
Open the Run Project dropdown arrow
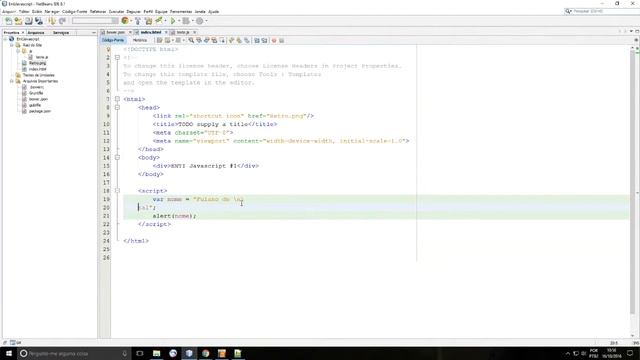(x=179, y=21)
